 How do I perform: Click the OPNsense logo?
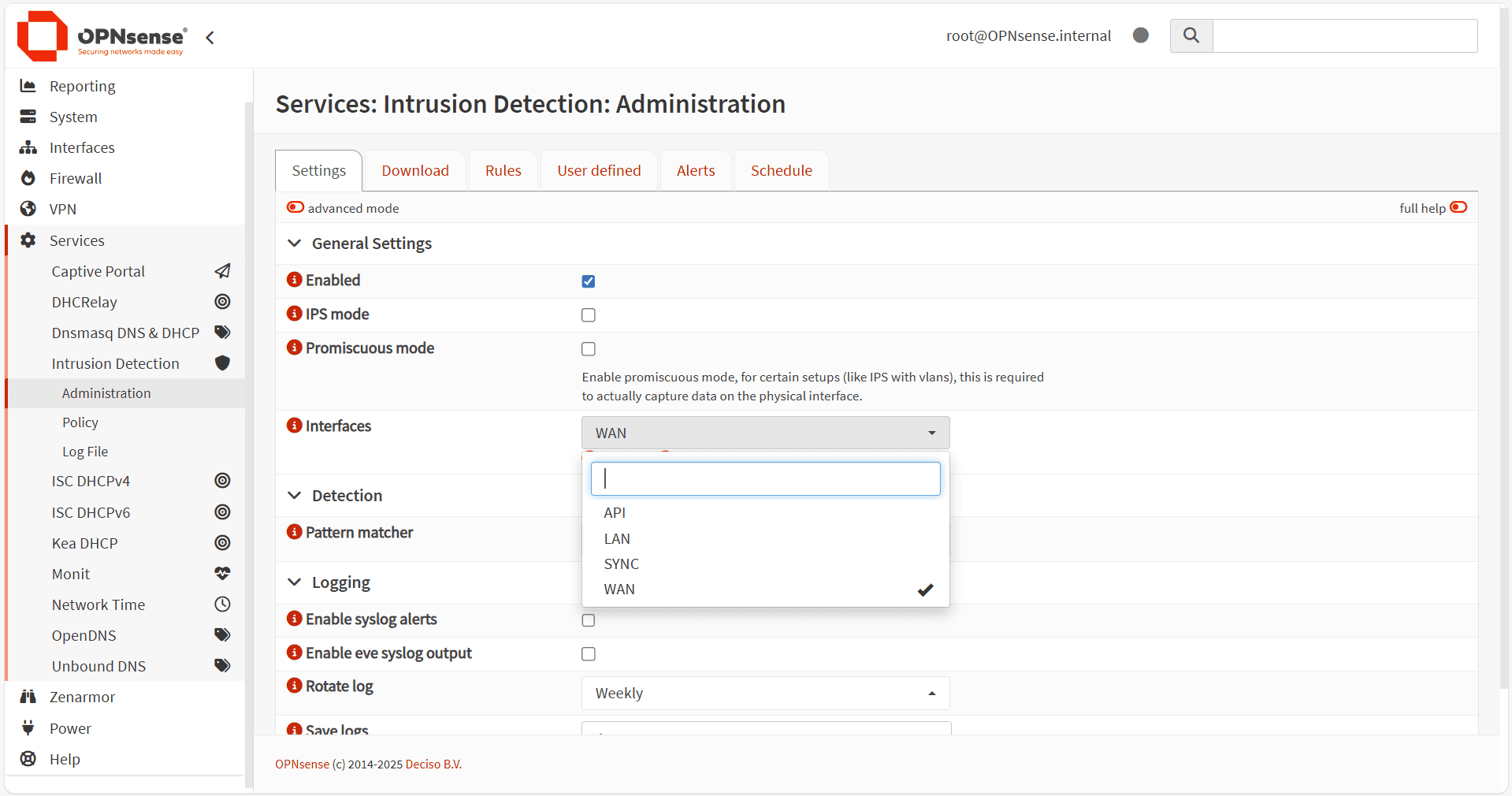click(x=101, y=36)
